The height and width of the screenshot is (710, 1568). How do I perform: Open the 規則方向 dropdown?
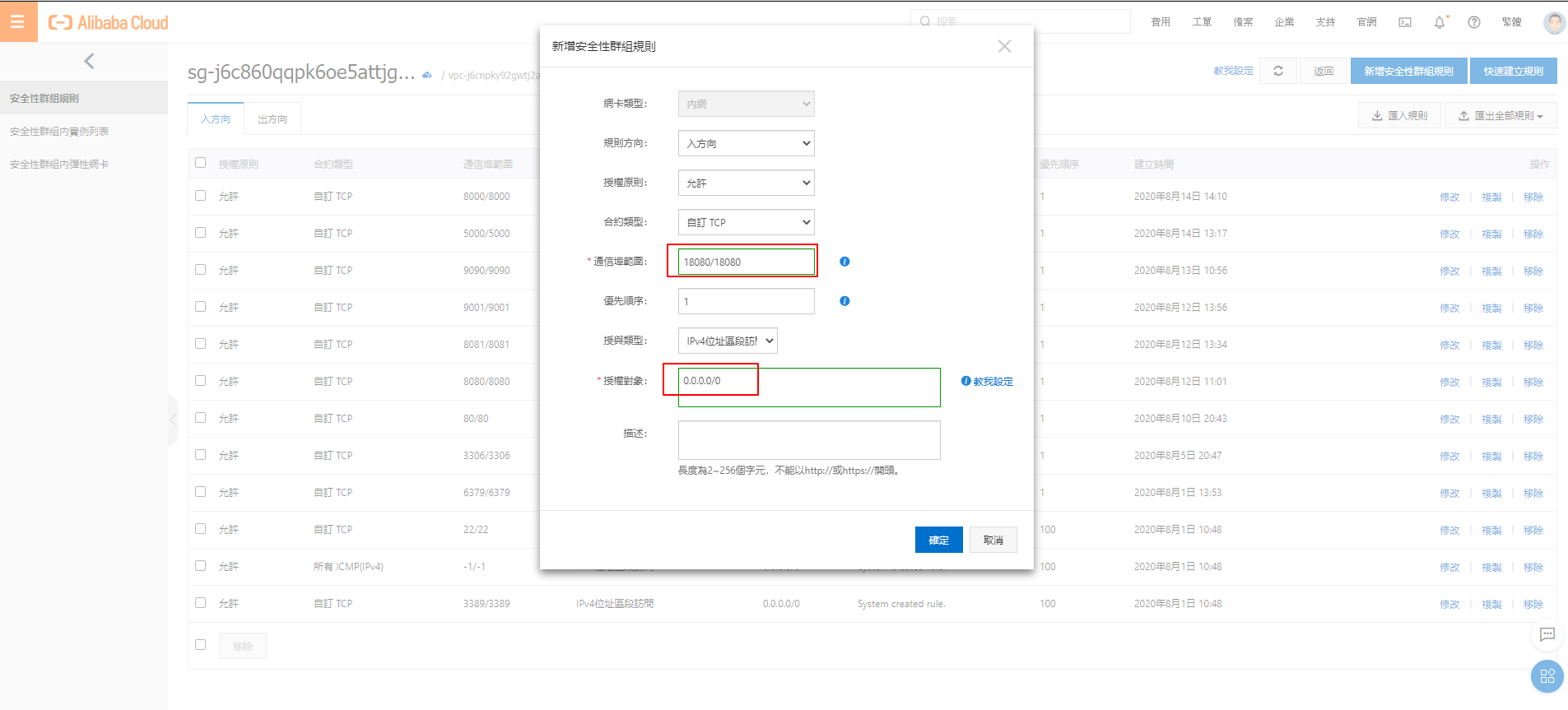(747, 143)
